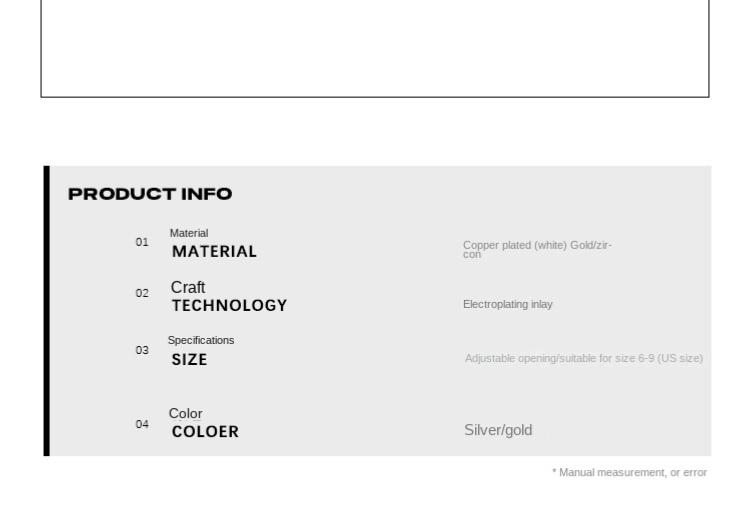
Task: Select the bold MATERIAL heading
Action: (x=214, y=251)
